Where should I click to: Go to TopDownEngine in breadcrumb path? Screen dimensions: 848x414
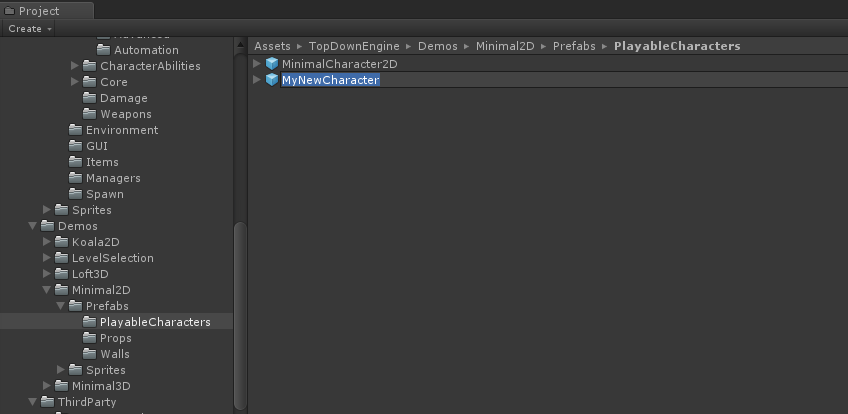[x=354, y=46]
